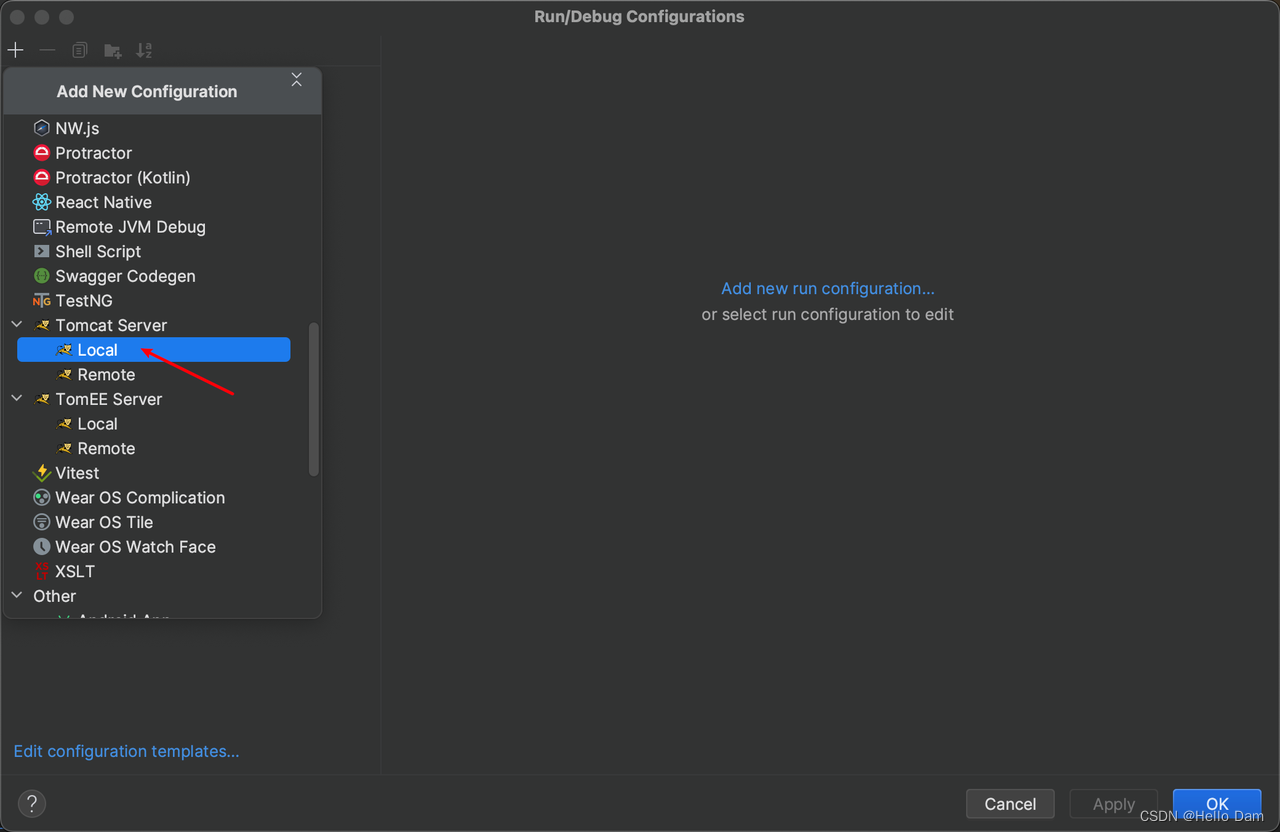Choose the XSLT icon
Viewport: 1280px width, 832px height.
pyautogui.click(x=41, y=571)
